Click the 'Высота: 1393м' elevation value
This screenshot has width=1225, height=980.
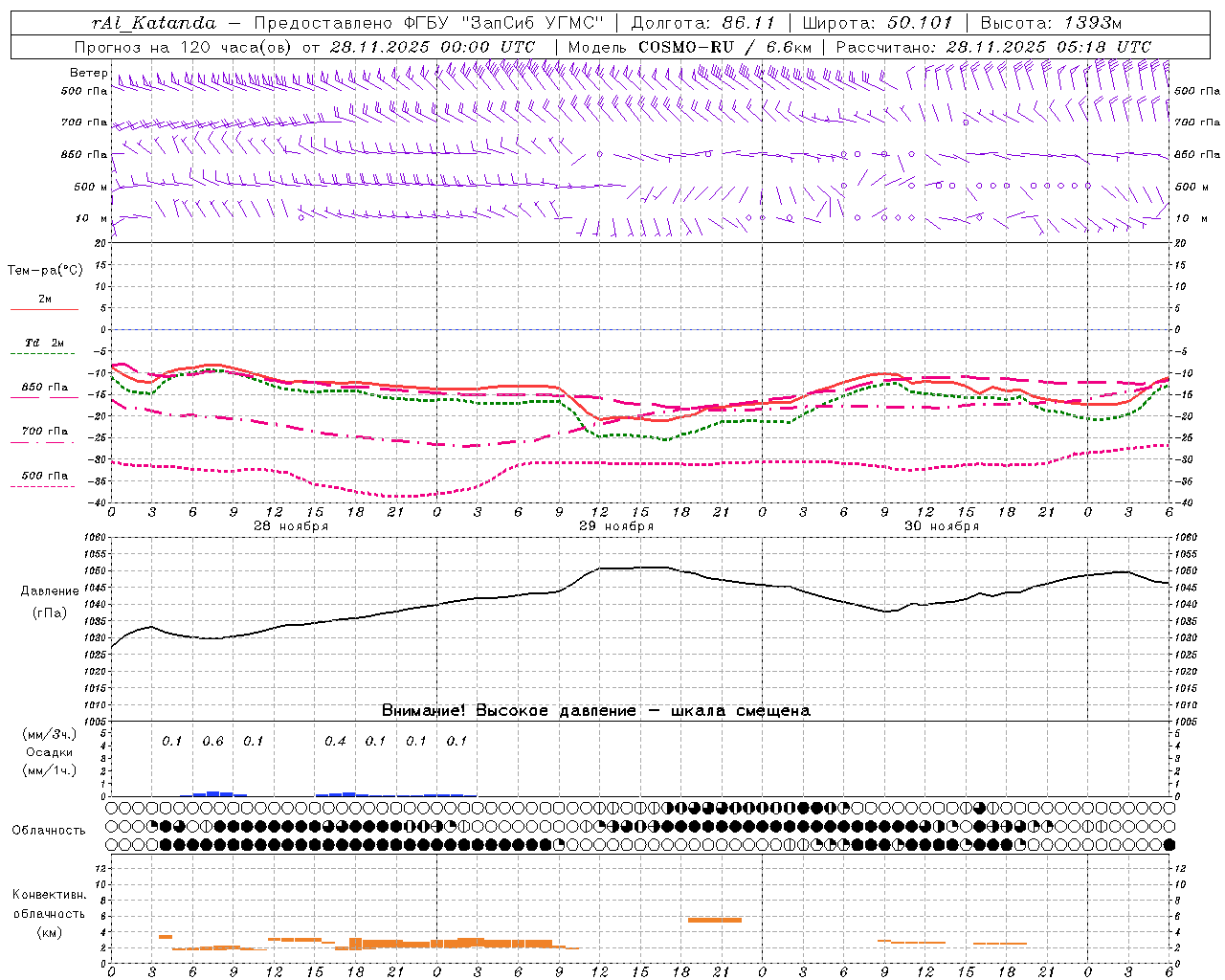(x=1051, y=23)
